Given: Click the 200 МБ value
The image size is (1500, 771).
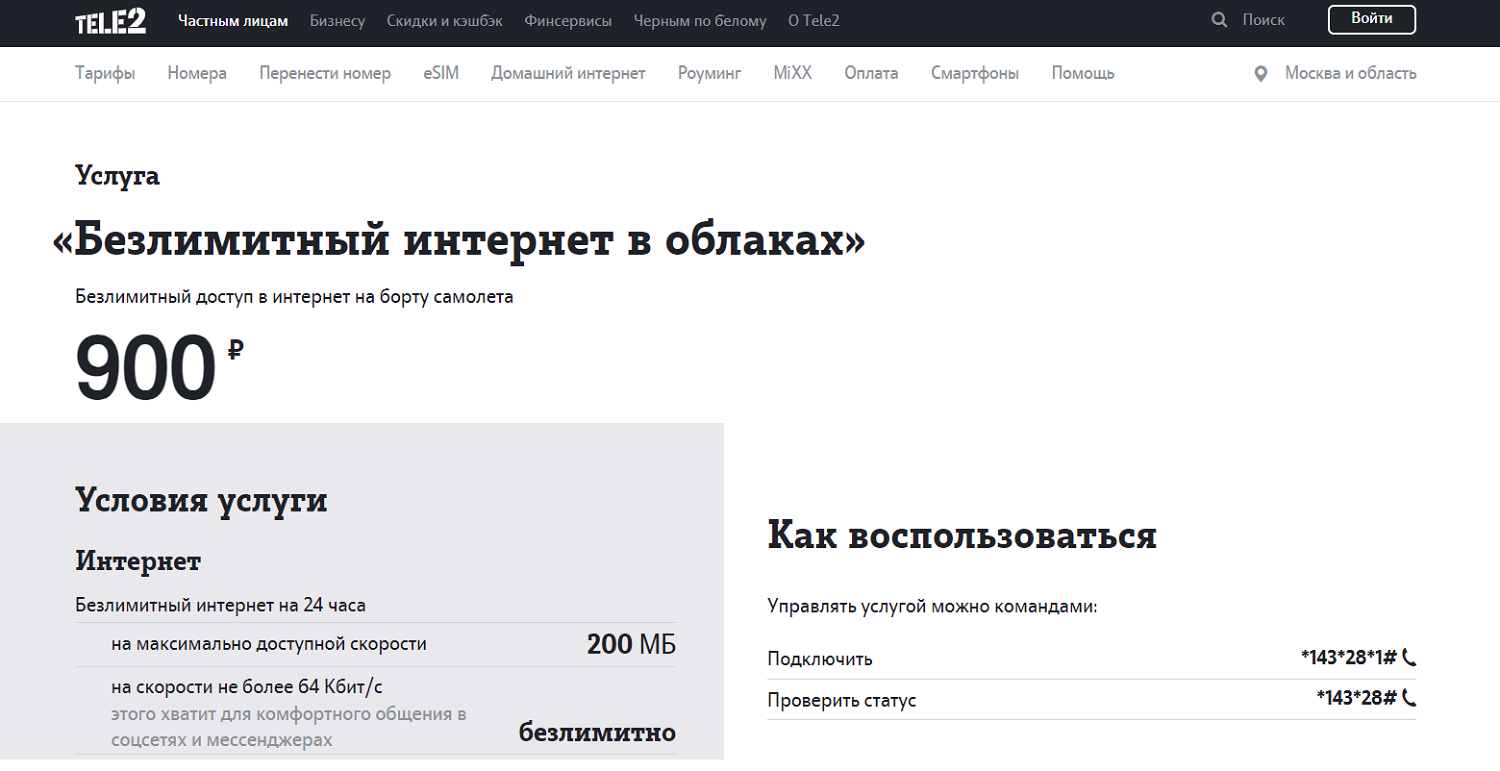Looking at the screenshot, I should pos(631,644).
